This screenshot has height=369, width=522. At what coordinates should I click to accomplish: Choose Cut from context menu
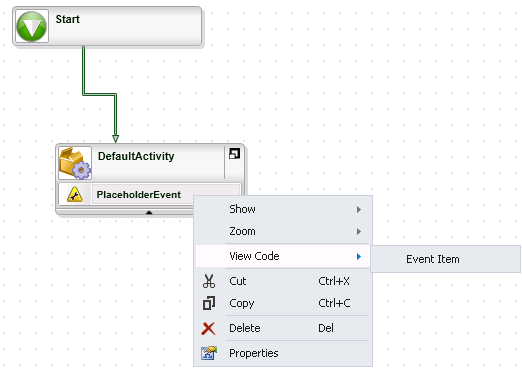[x=282, y=281]
